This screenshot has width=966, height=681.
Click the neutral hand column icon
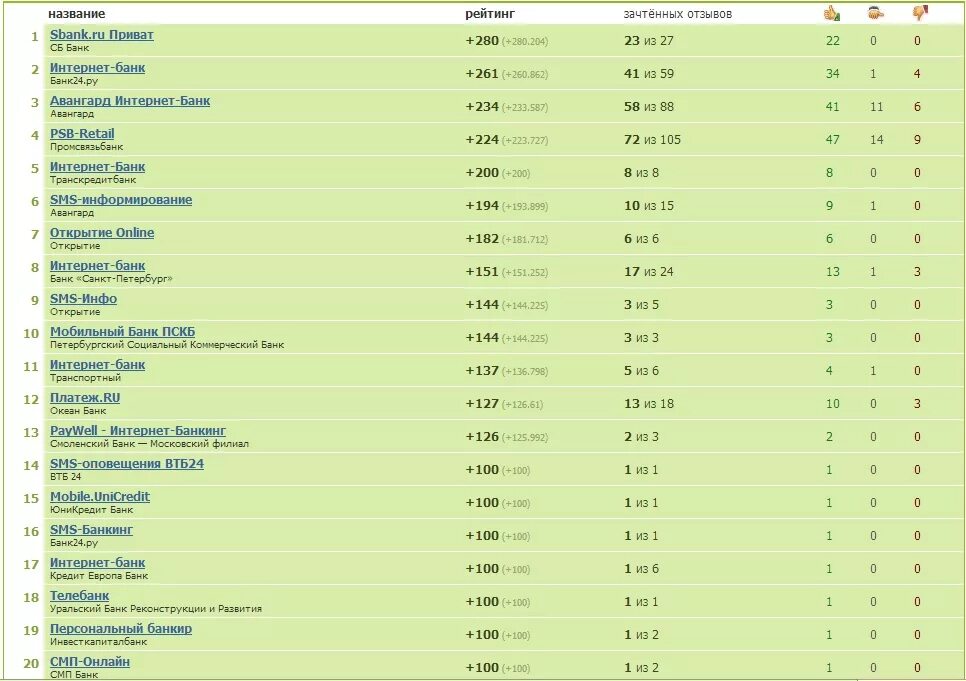click(875, 13)
